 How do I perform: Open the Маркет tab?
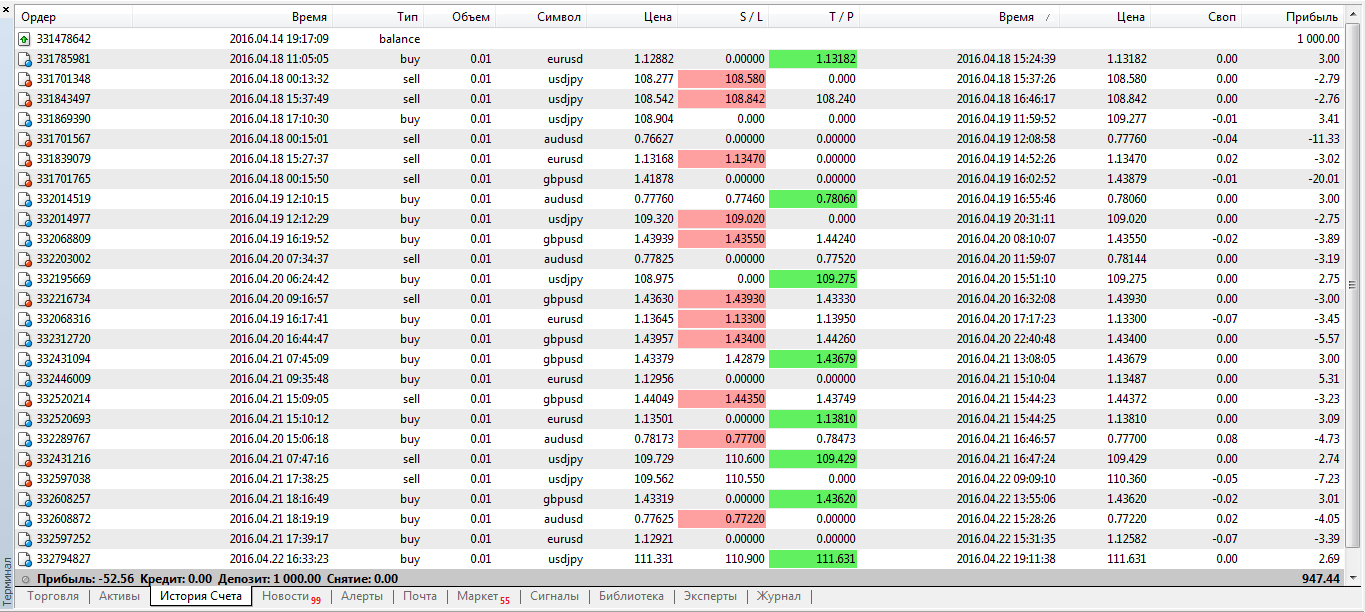(483, 596)
